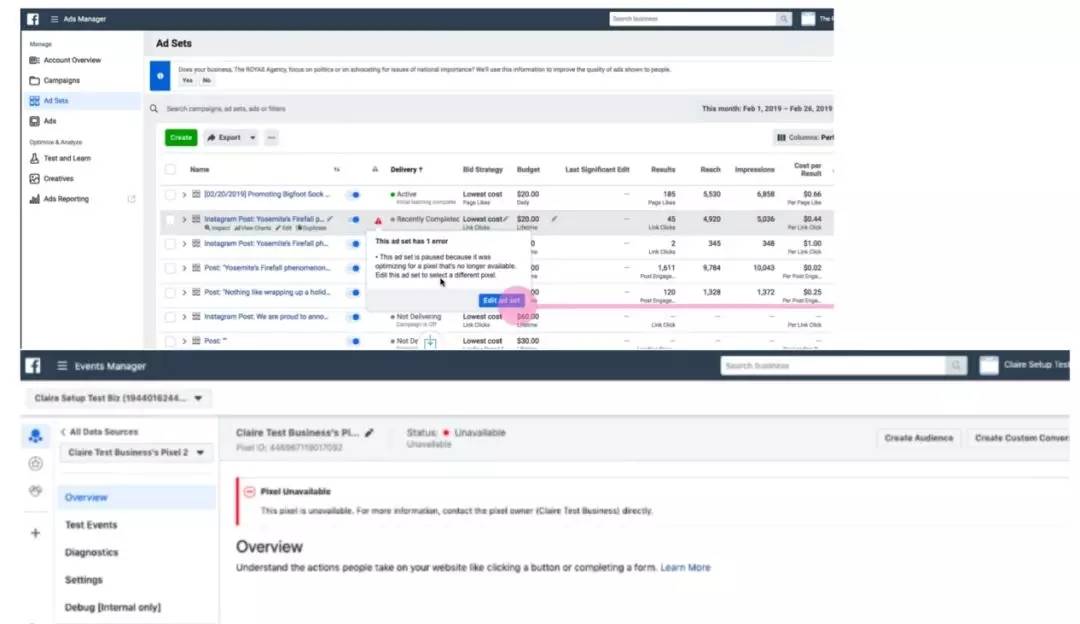Click the Create Audience button
1080x624 pixels.
919,438
